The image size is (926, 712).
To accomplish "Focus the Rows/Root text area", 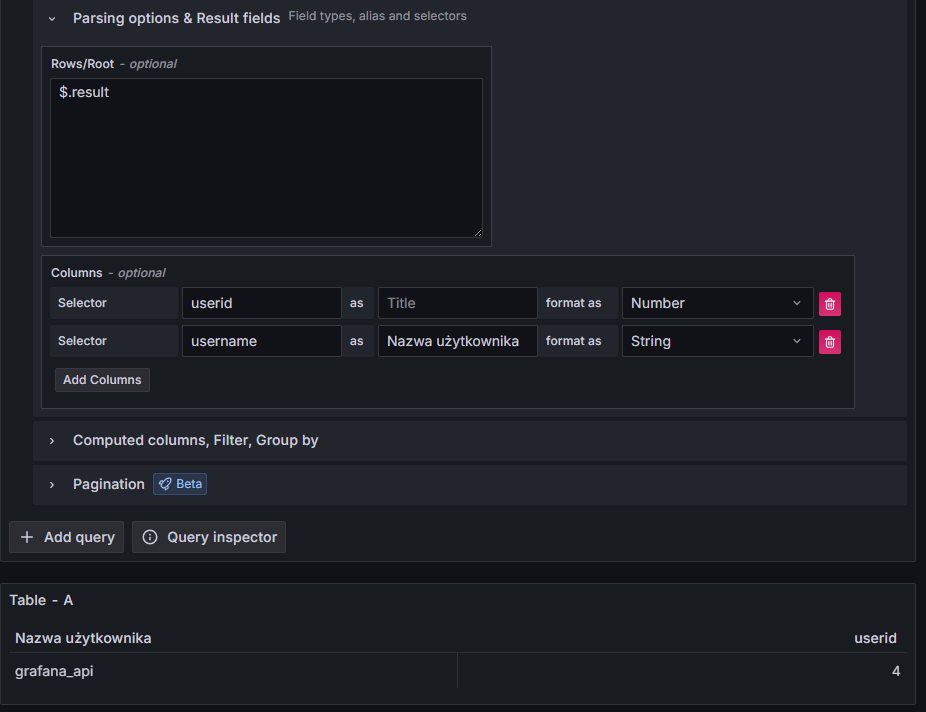I will (x=266, y=158).
